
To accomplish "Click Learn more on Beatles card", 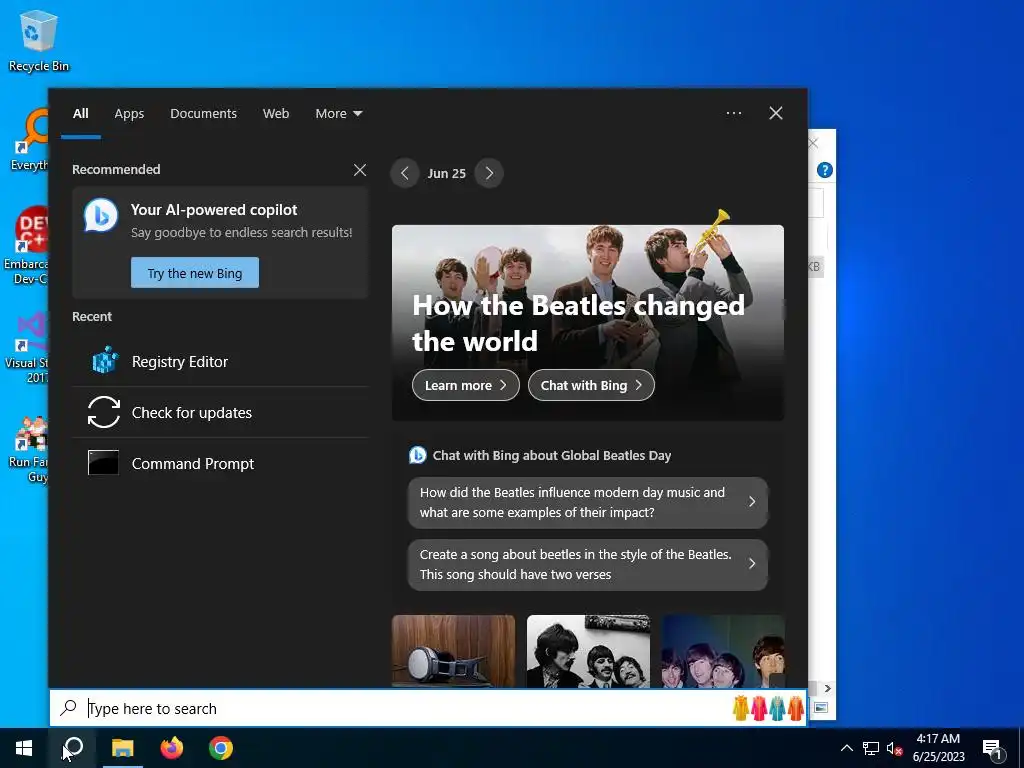I will (466, 385).
